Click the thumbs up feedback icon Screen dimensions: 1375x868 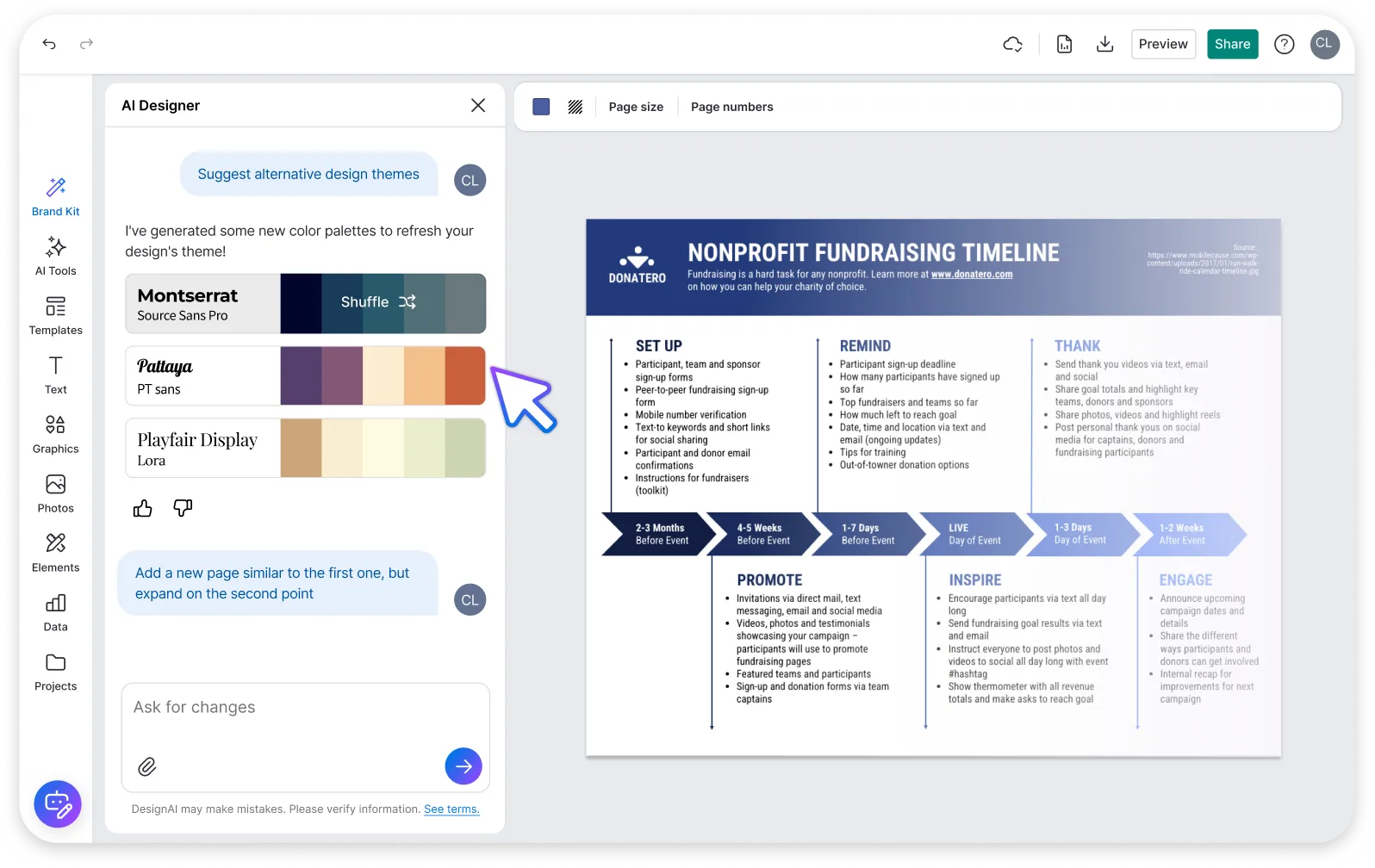143,508
